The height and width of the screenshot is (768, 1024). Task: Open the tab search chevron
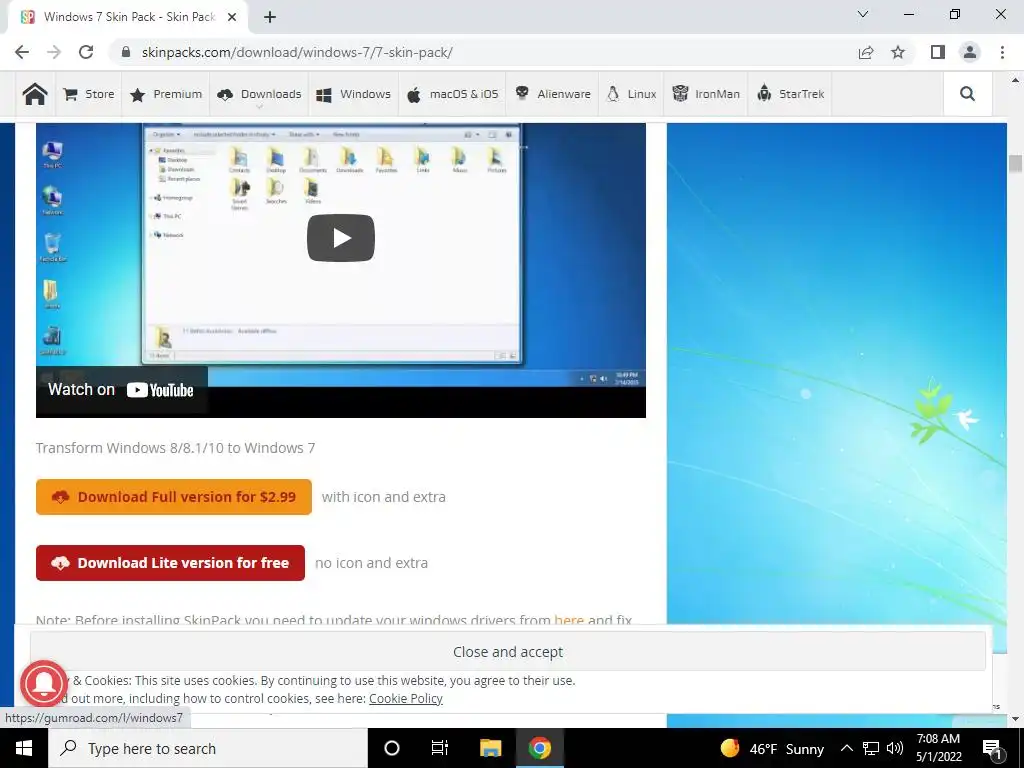coord(863,14)
